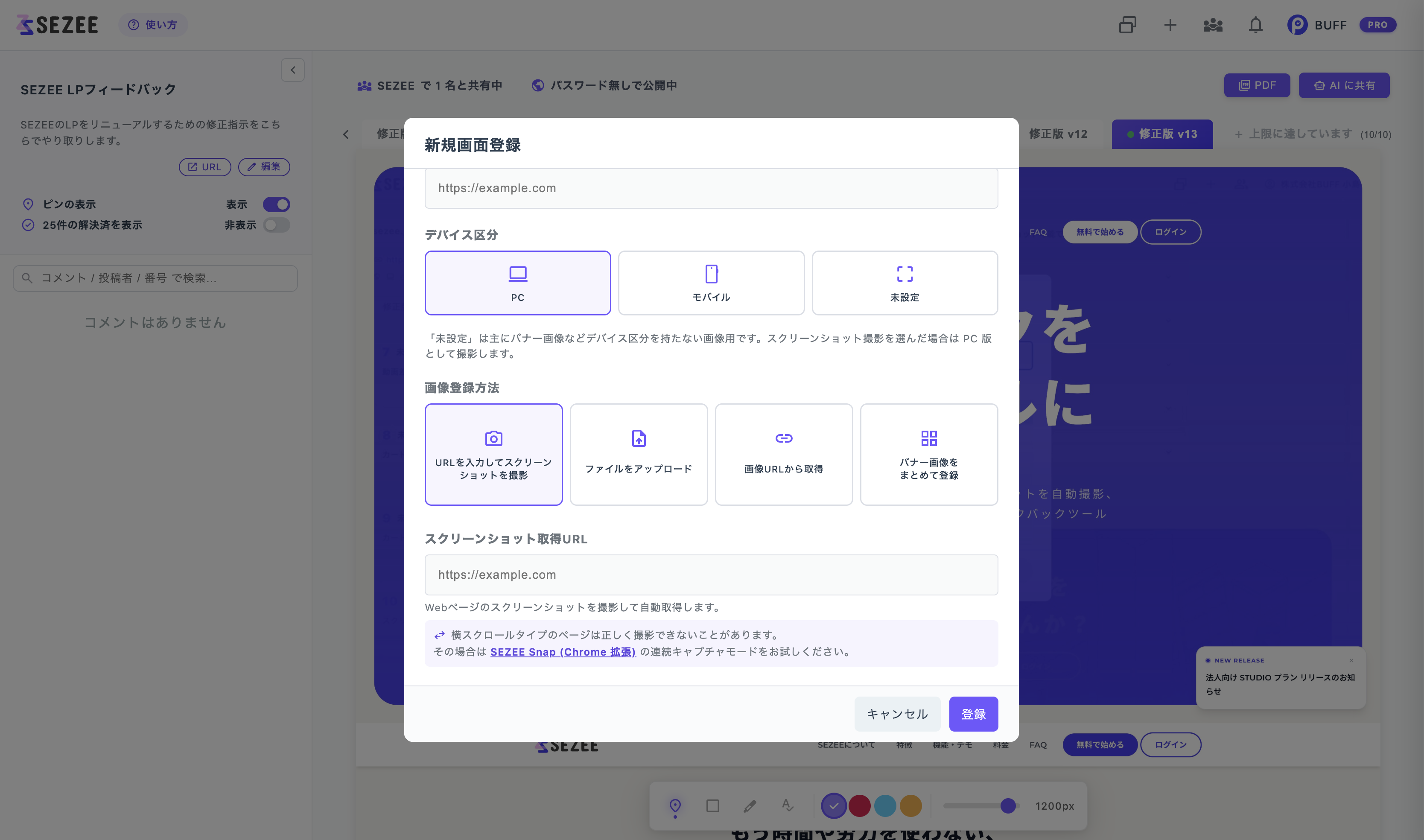Pick the red color swatch
Image resolution: width=1424 pixels, height=840 pixels.
coord(859,805)
